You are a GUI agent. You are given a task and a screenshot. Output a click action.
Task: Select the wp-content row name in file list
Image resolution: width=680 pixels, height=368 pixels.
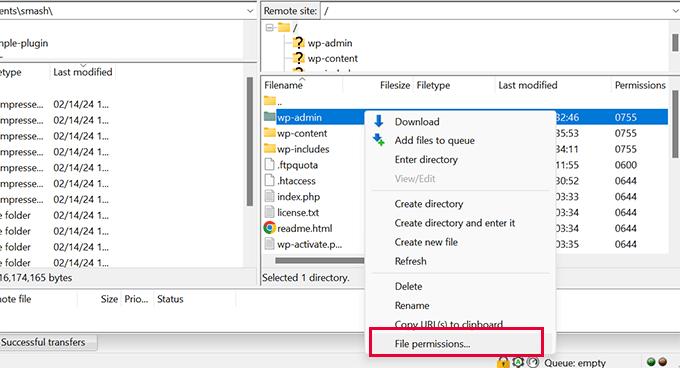pos(302,133)
